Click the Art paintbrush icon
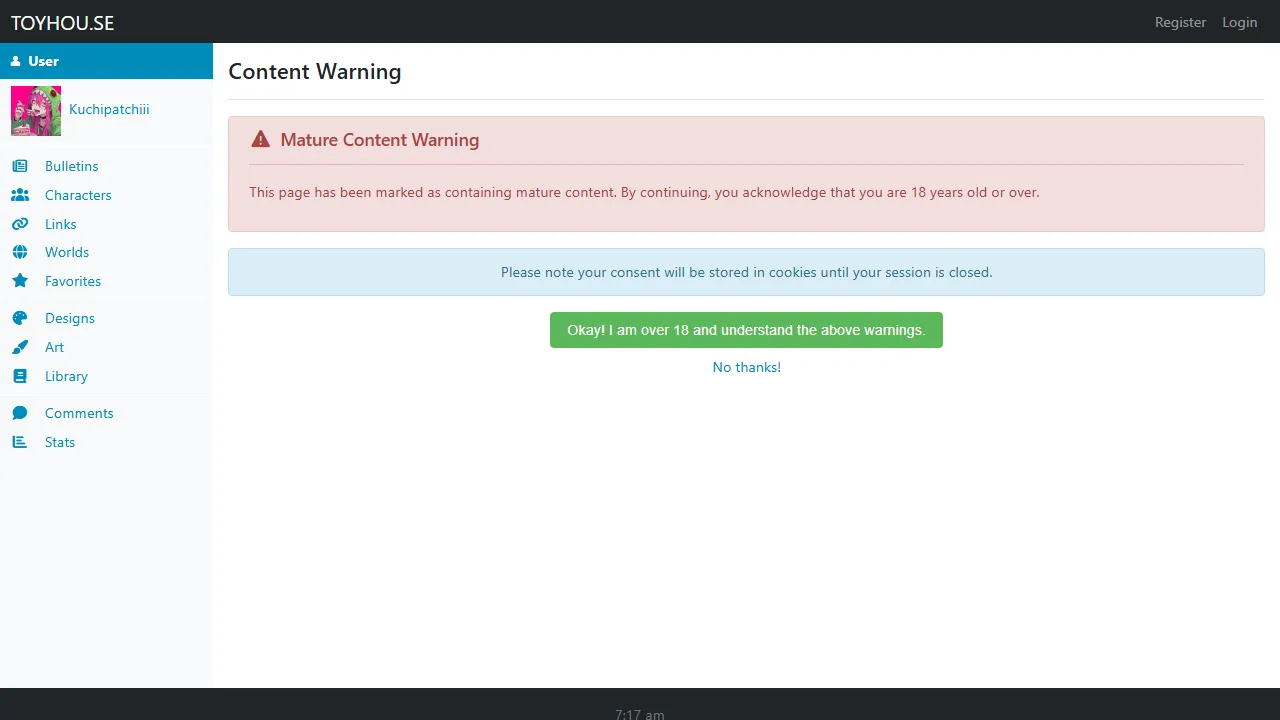Screen dimensions: 1280x720 20,347
